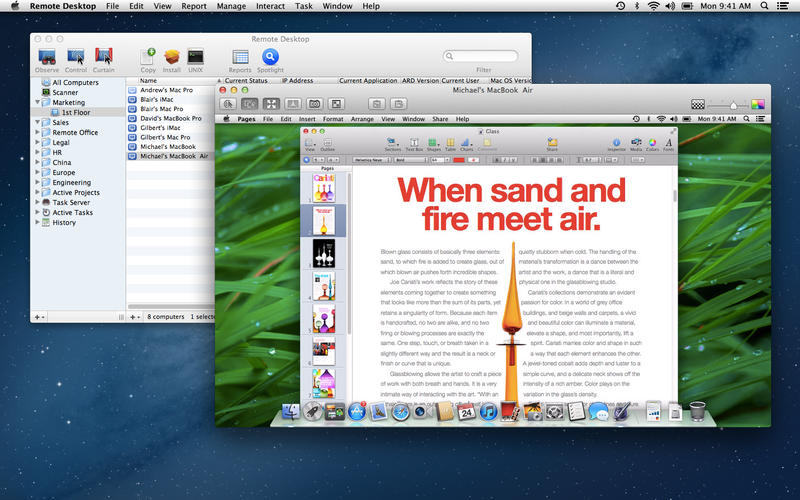Viewport: 800px width, 500px height.
Task: Click the UNIX command icon
Action: point(196,57)
